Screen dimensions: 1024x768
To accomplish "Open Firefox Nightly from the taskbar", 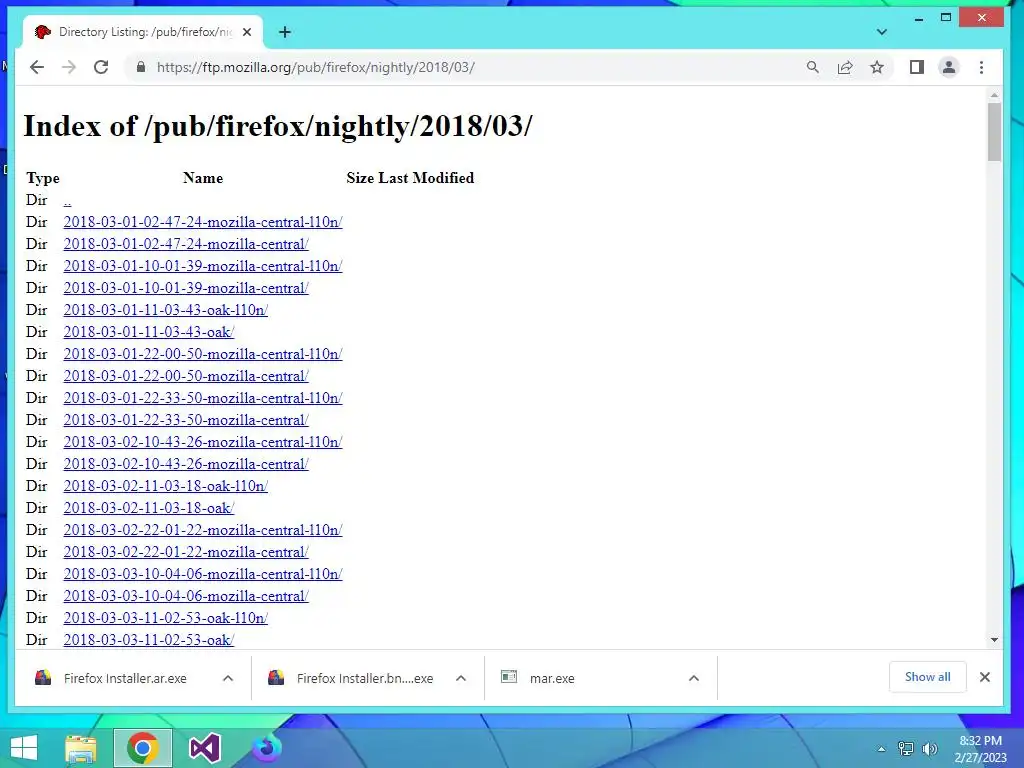I will [267, 748].
